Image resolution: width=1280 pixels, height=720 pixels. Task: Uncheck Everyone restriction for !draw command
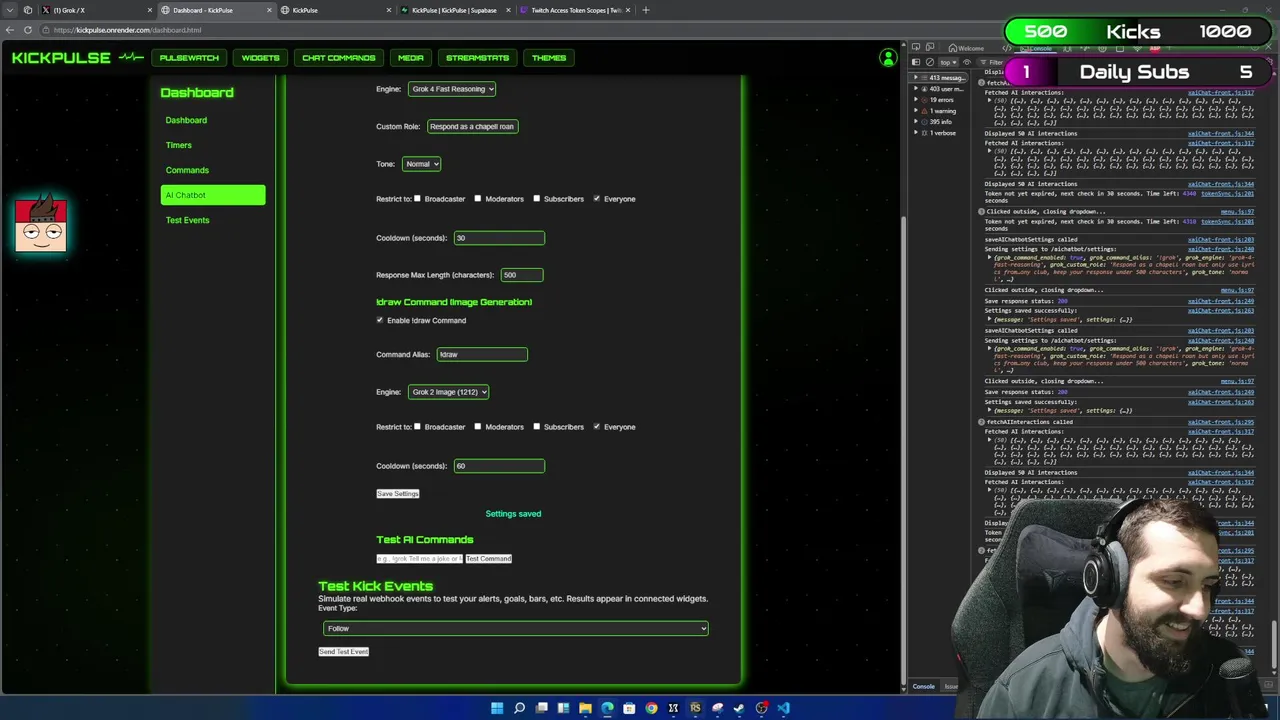coord(597,426)
